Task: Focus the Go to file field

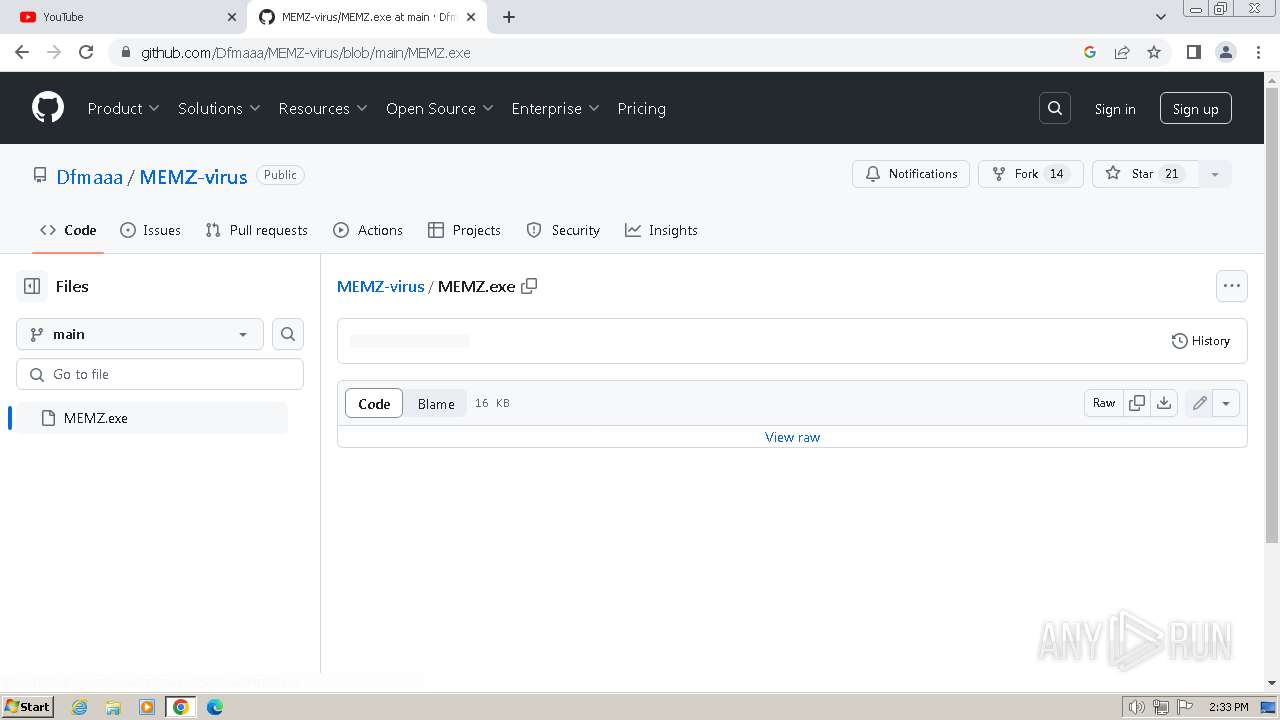Action: (x=160, y=374)
